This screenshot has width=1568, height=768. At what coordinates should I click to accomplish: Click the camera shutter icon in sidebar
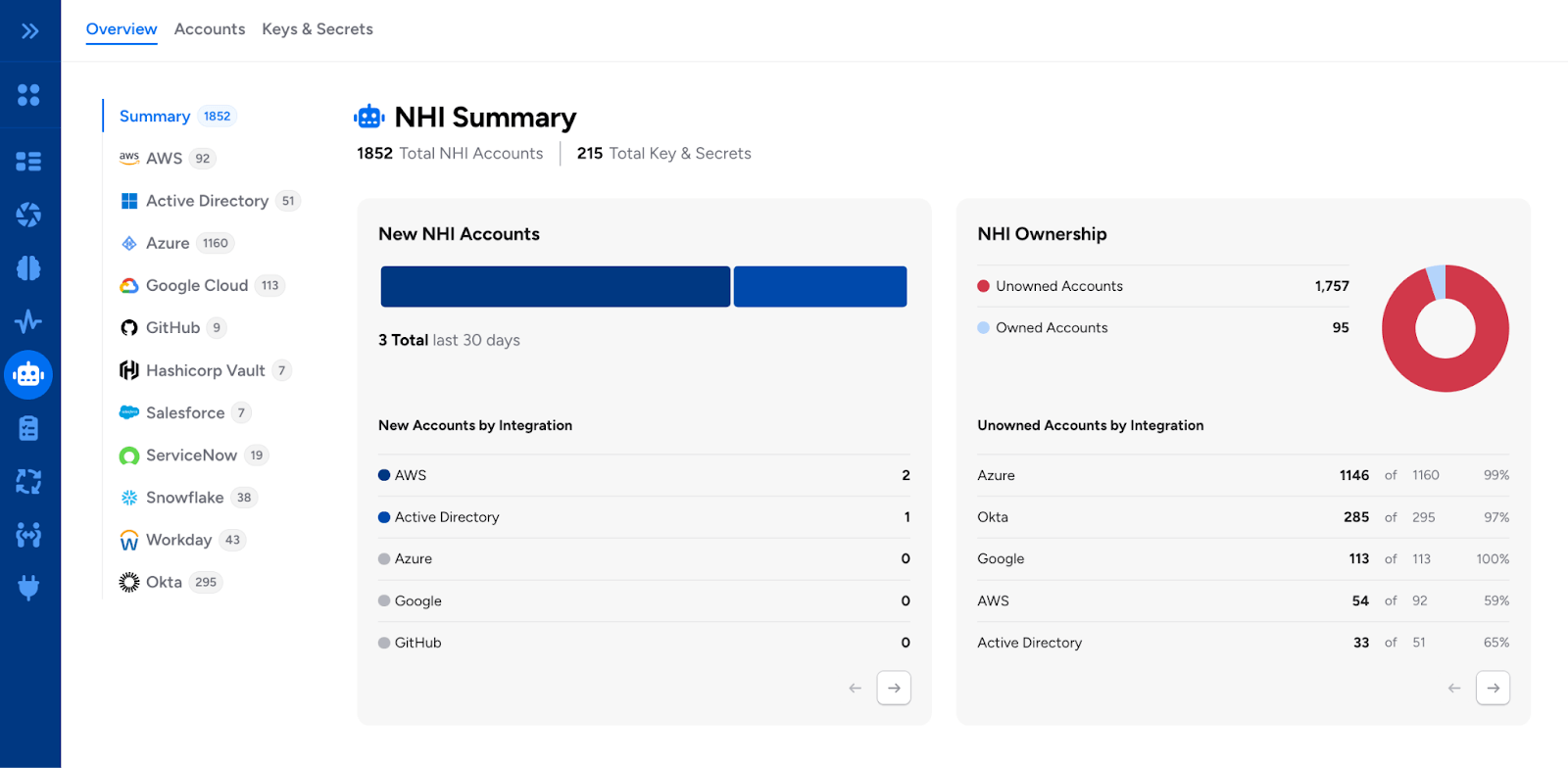29,215
